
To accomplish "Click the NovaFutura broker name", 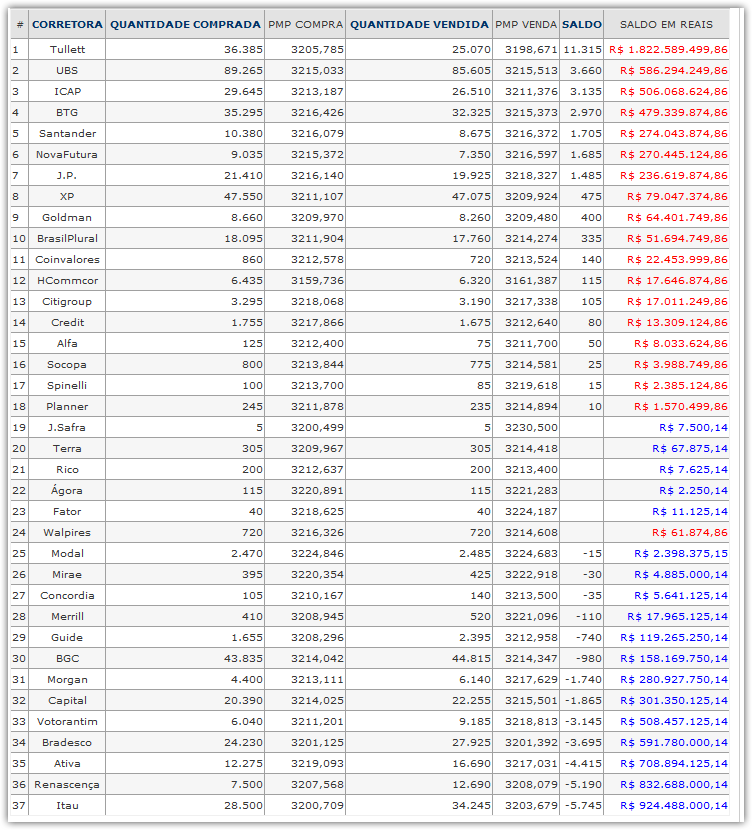I will tap(67, 155).
